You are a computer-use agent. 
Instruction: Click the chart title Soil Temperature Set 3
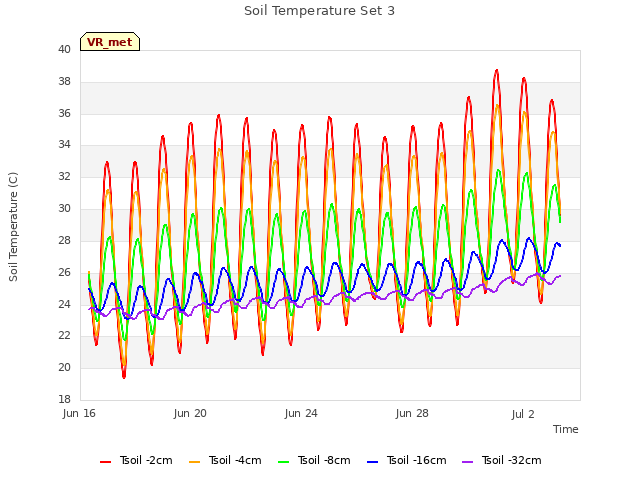[320, 11]
